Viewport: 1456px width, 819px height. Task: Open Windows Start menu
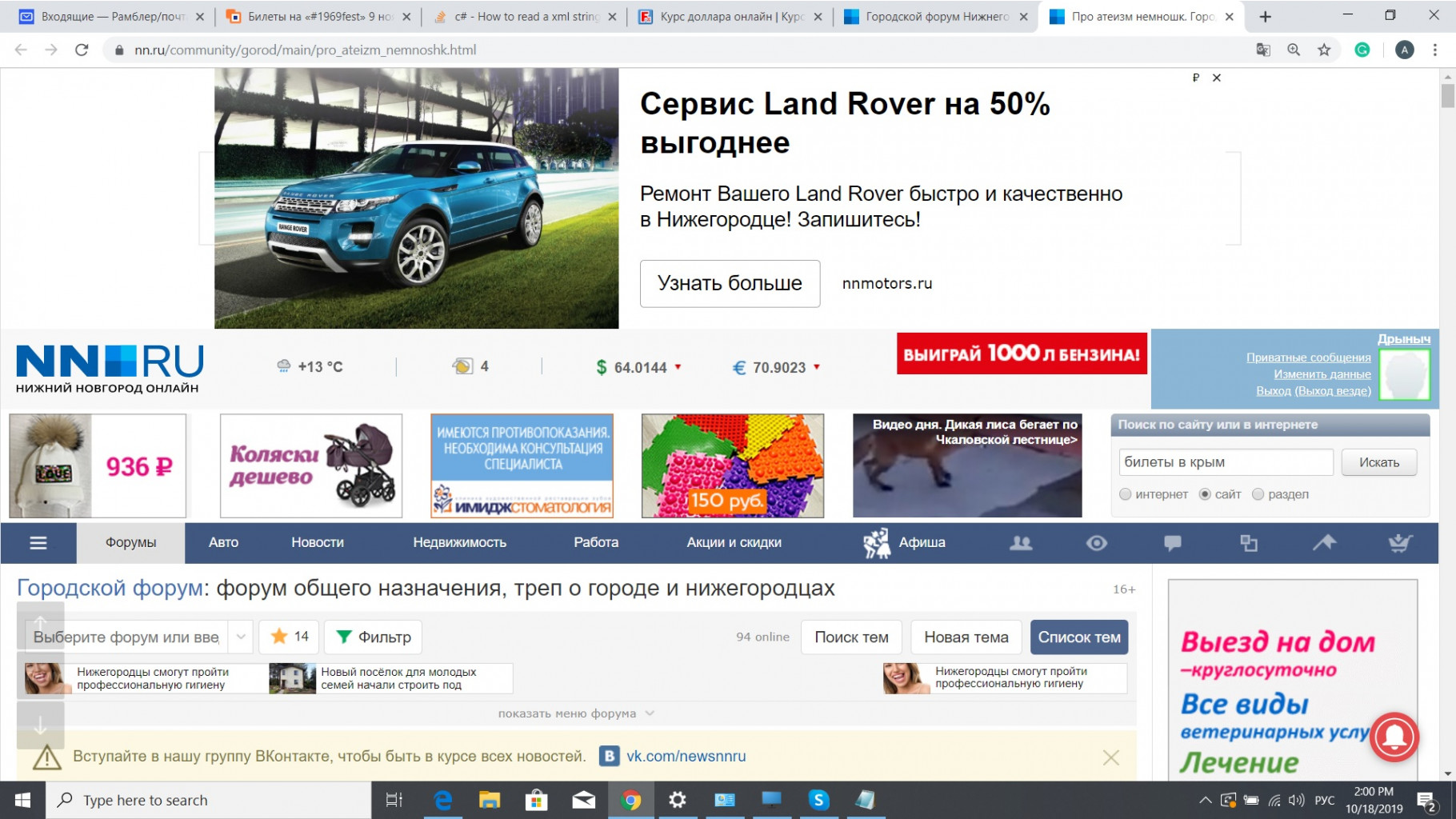pyautogui.click(x=22, y=800)
